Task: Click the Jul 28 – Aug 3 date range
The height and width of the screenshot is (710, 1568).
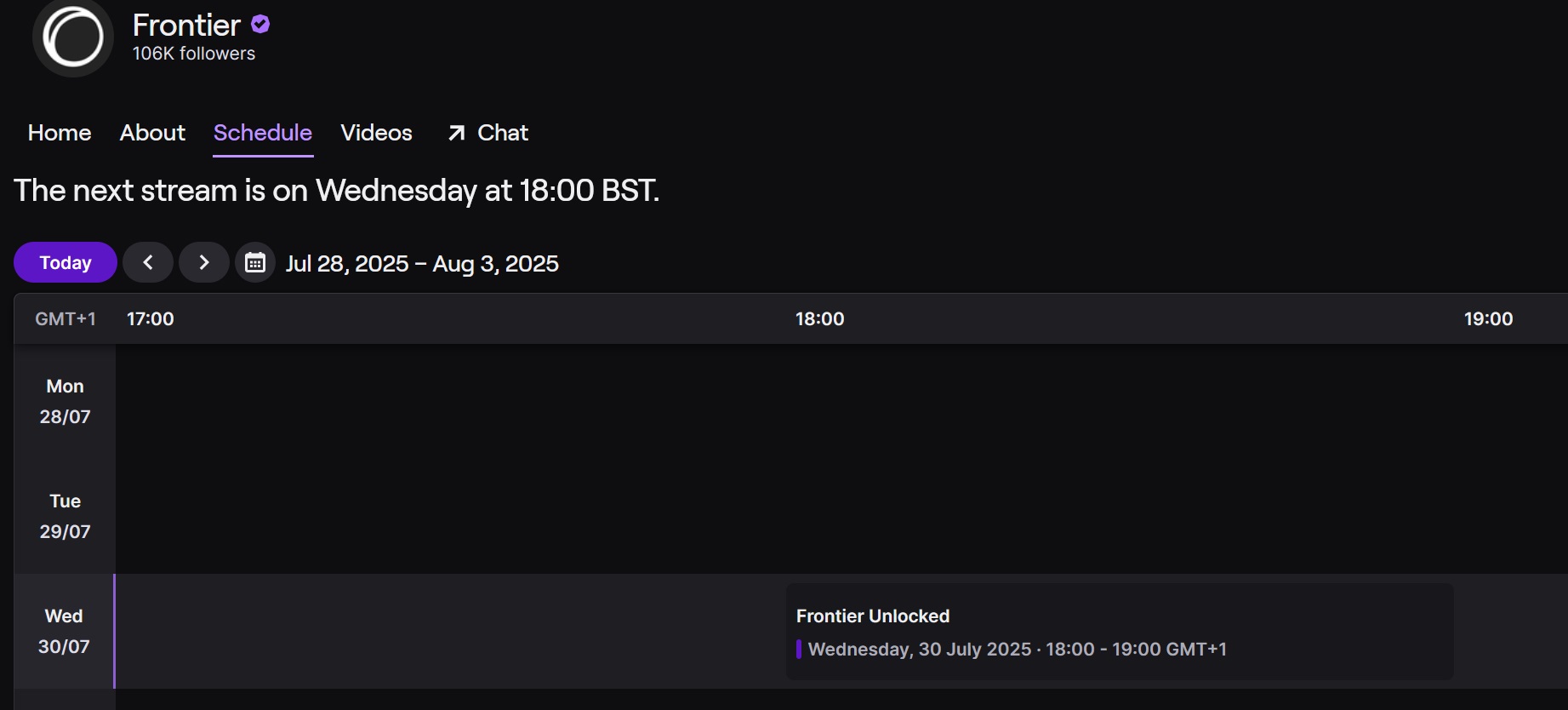Action: (x=422, y=263)
